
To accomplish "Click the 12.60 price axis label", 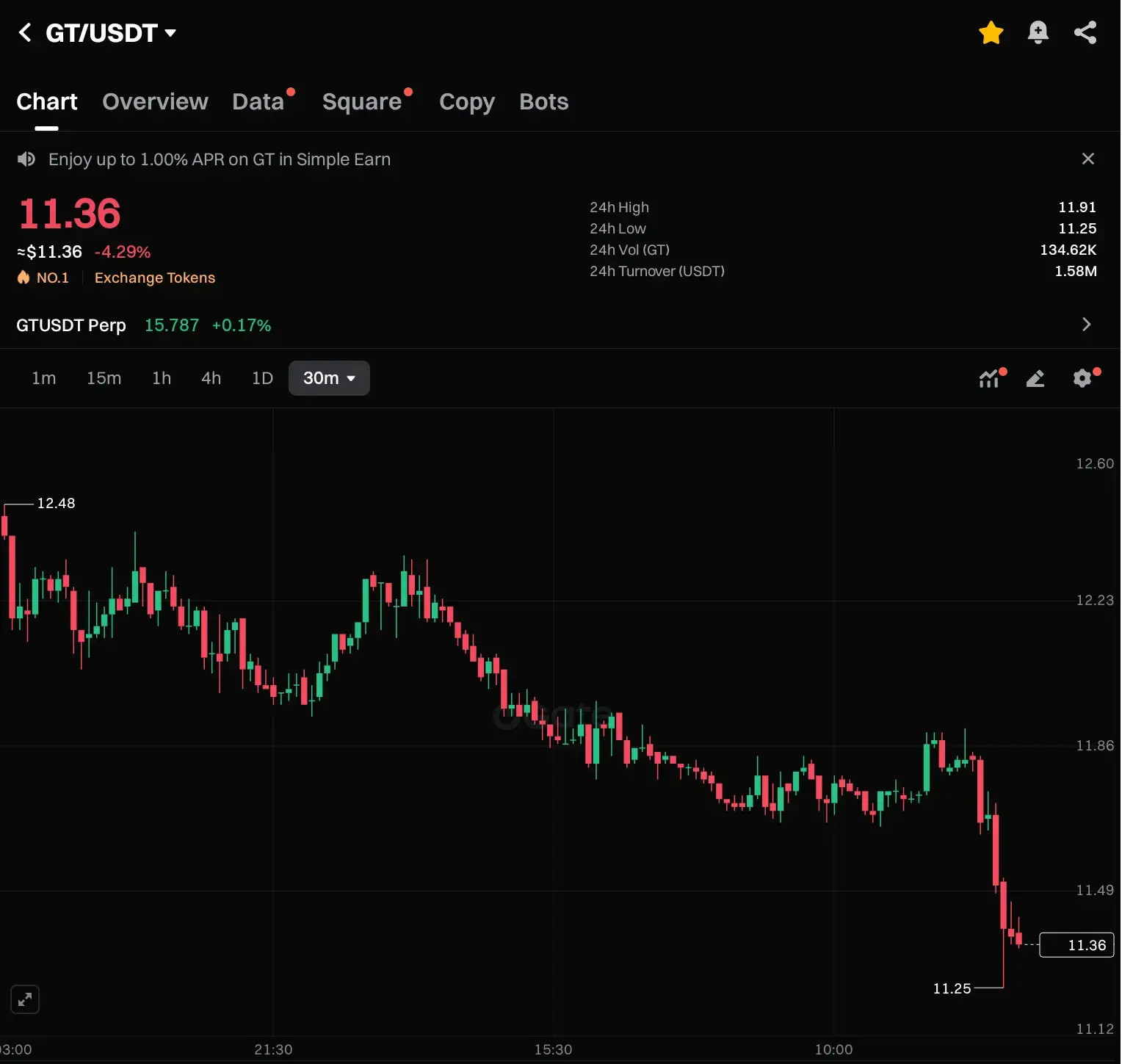I will 1095,463.
